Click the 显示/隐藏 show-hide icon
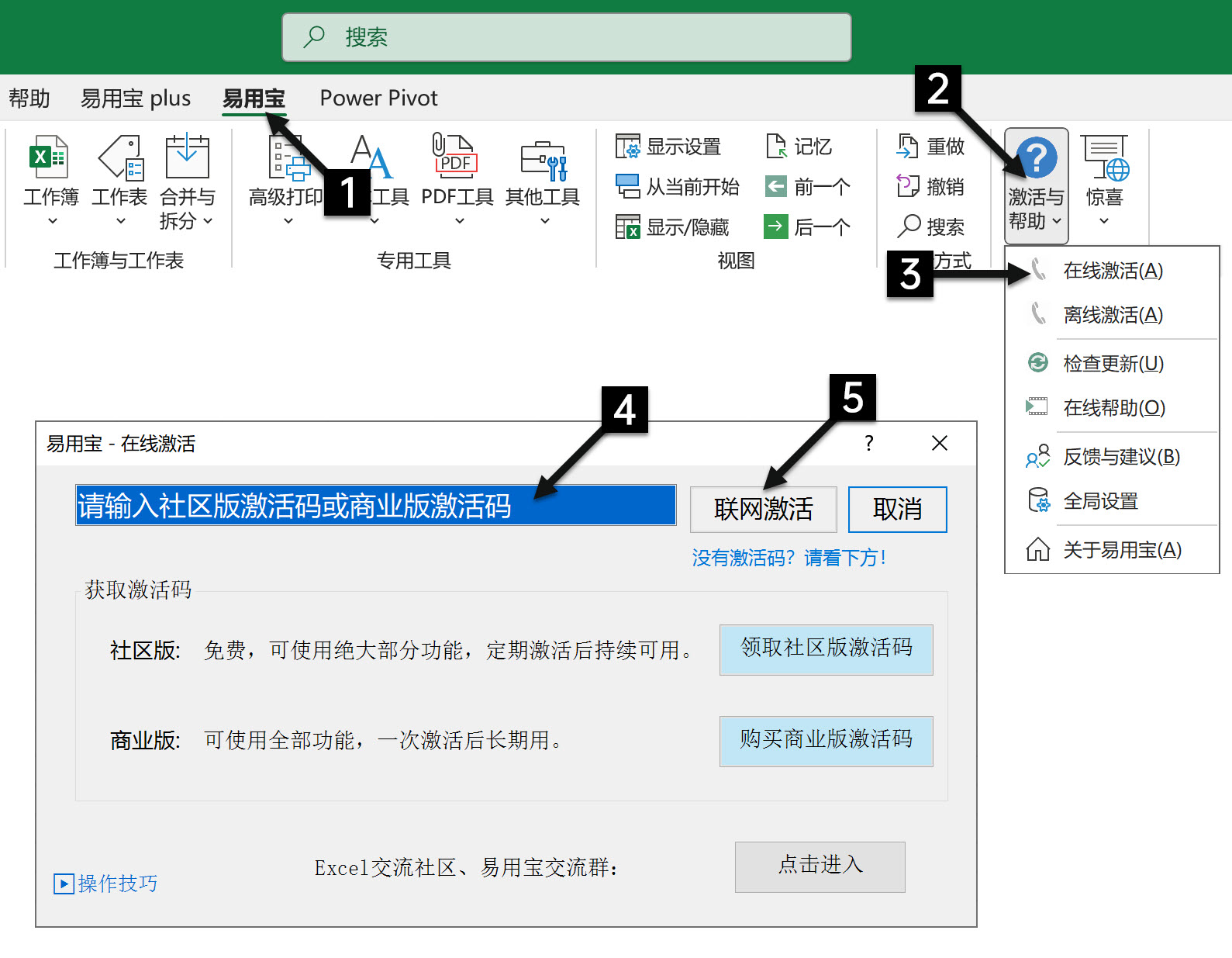 627,227
